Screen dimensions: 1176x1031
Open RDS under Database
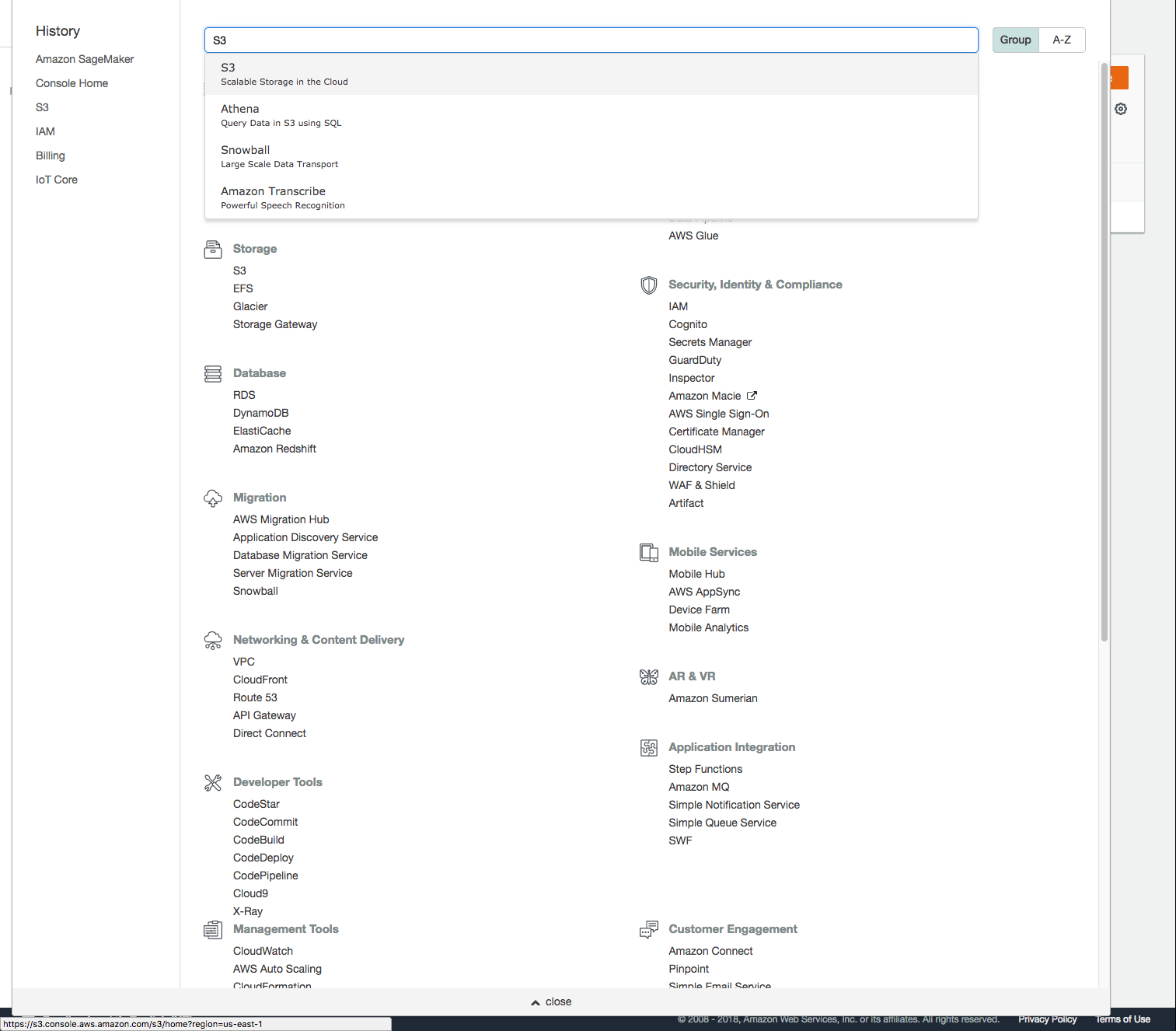tap(244, 395)
